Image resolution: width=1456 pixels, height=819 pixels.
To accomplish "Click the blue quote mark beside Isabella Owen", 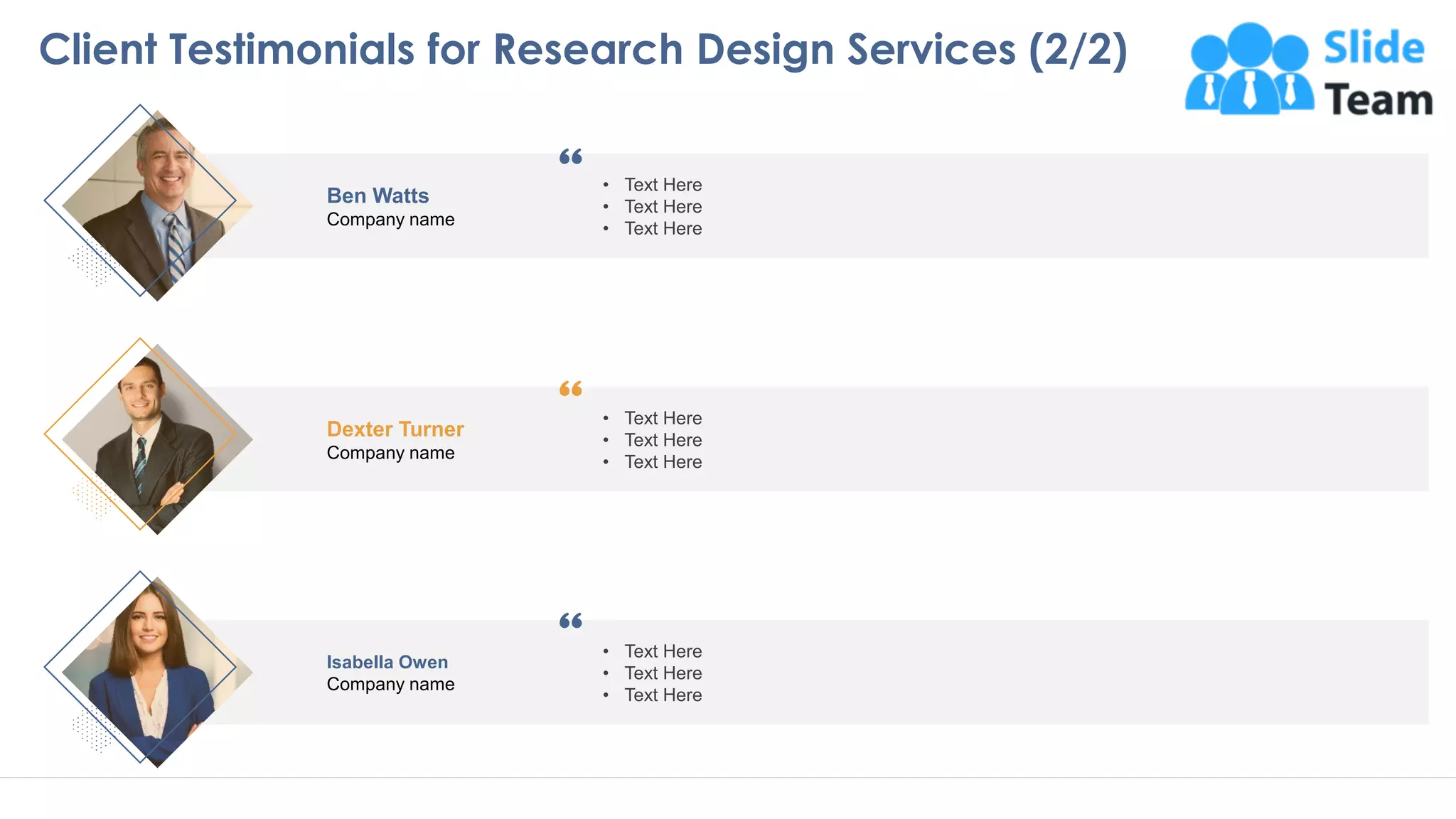I will coord(571,621).
